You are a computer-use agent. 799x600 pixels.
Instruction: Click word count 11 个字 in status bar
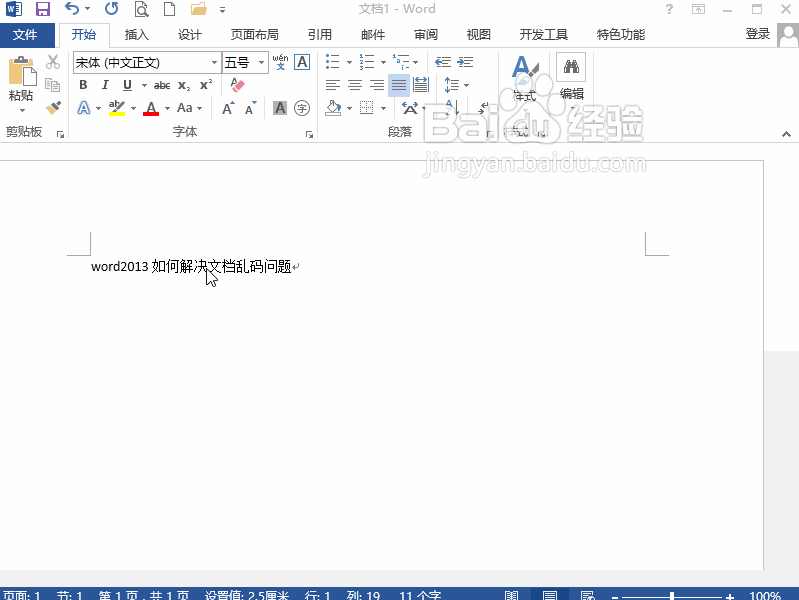pyautogui.click(x=420, y=595)
